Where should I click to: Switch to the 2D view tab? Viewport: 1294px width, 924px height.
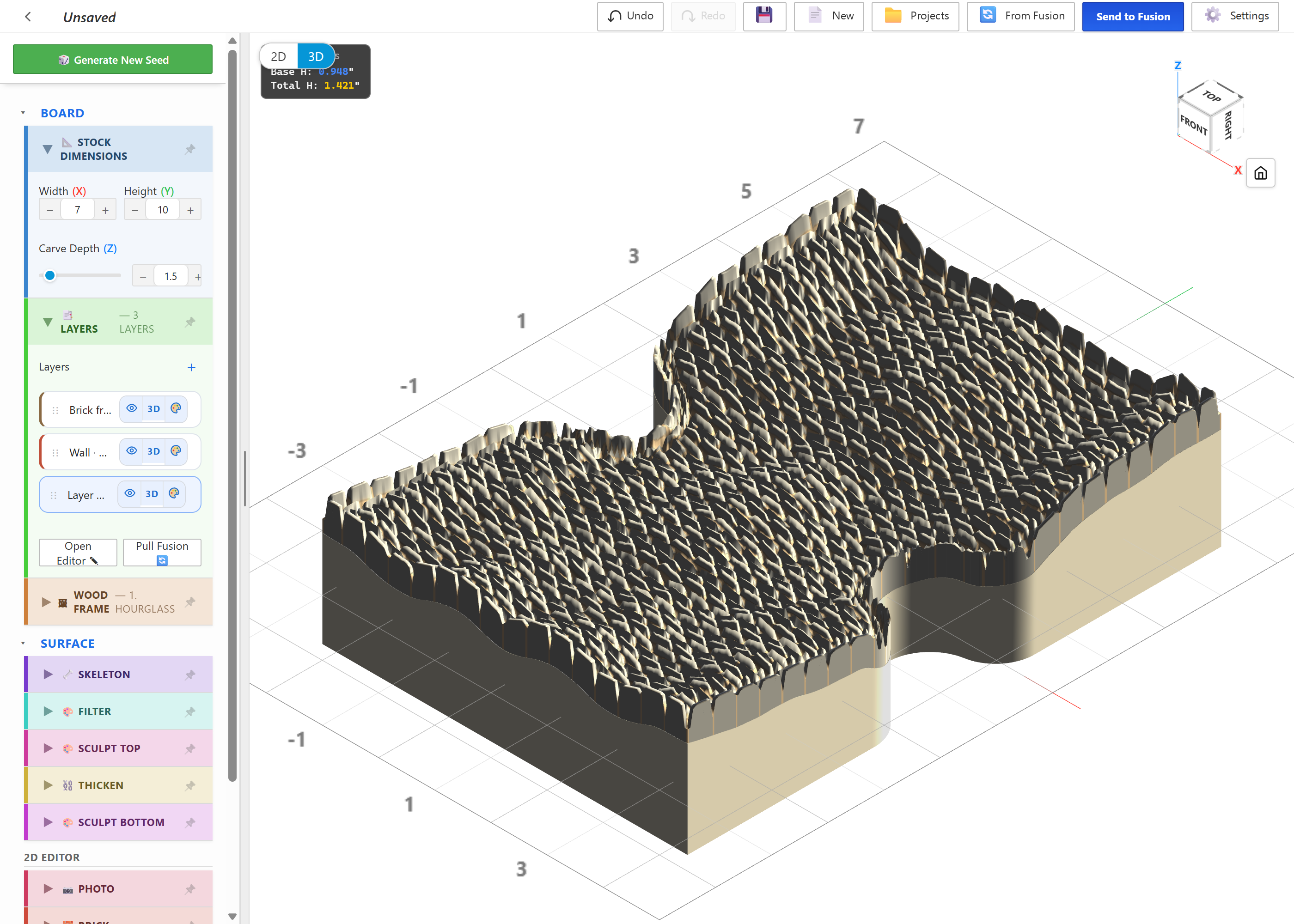[278, 56]
